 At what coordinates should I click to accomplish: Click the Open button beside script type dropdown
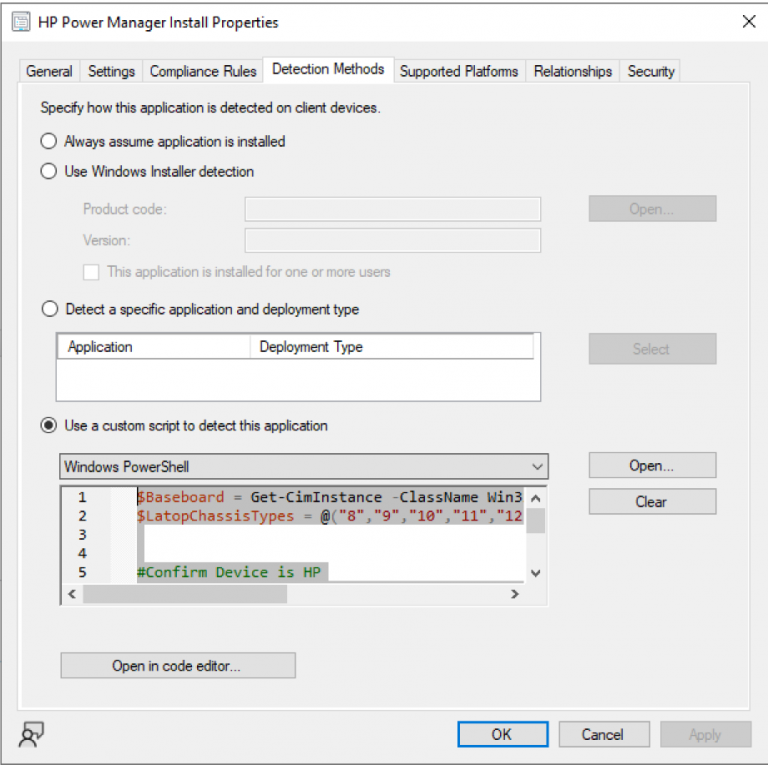coord(652,465)
